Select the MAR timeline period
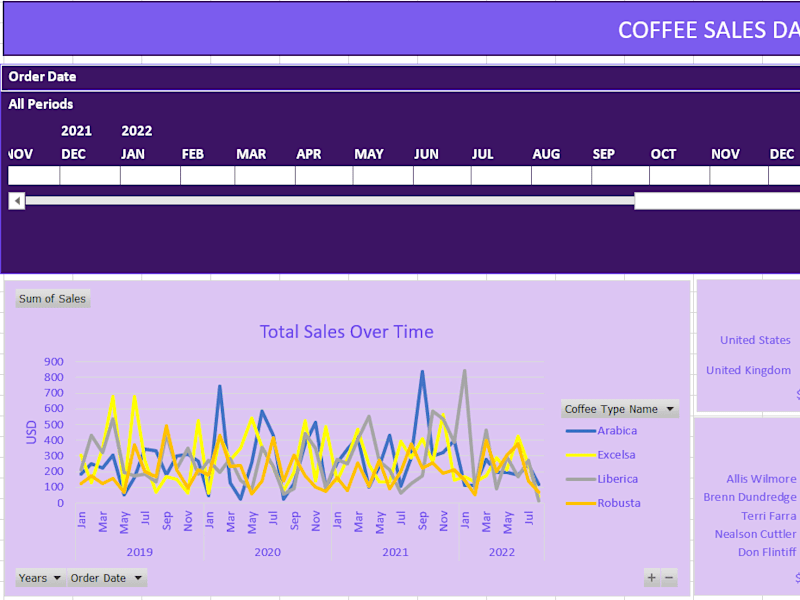The width and height of the screenshot is (800, 600). pos(265,176)
